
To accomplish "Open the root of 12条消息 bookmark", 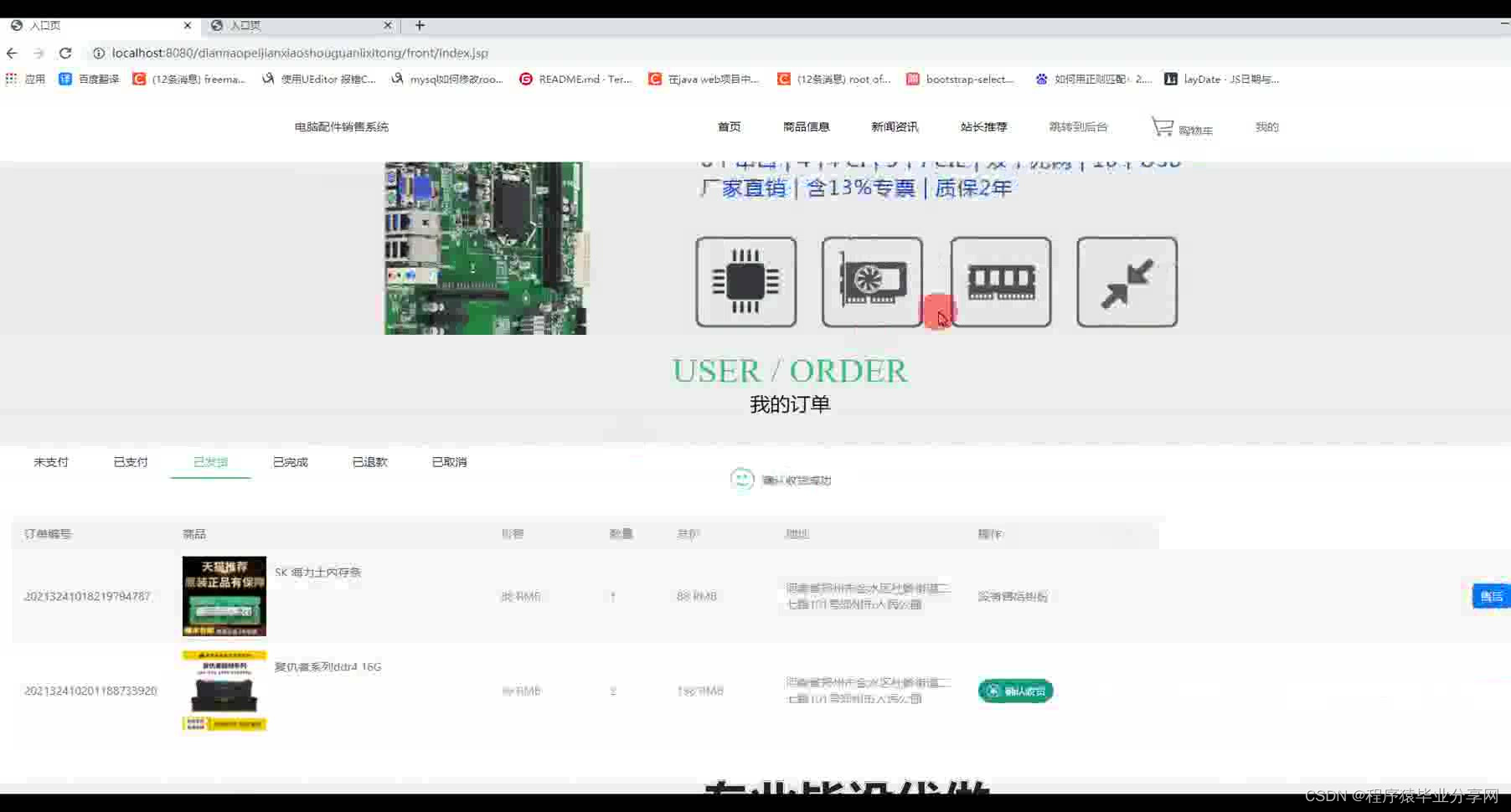I will [x=833, y=79].
